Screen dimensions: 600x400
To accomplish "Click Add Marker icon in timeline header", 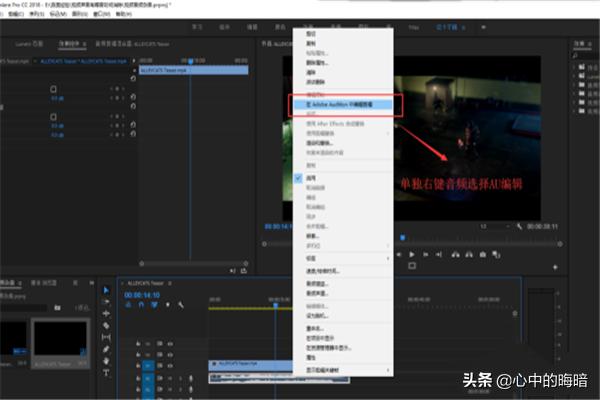I will click(168, 305).
